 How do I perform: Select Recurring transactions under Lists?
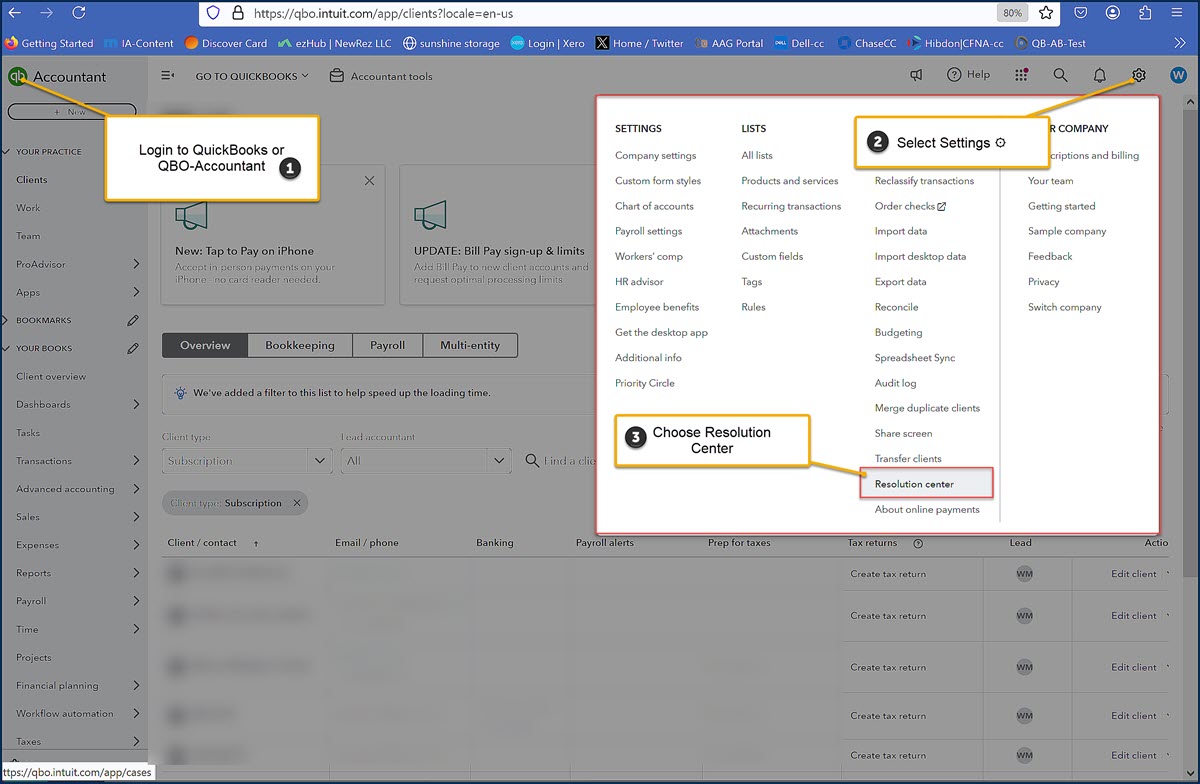pyautogui.click(x=791, y=206)
